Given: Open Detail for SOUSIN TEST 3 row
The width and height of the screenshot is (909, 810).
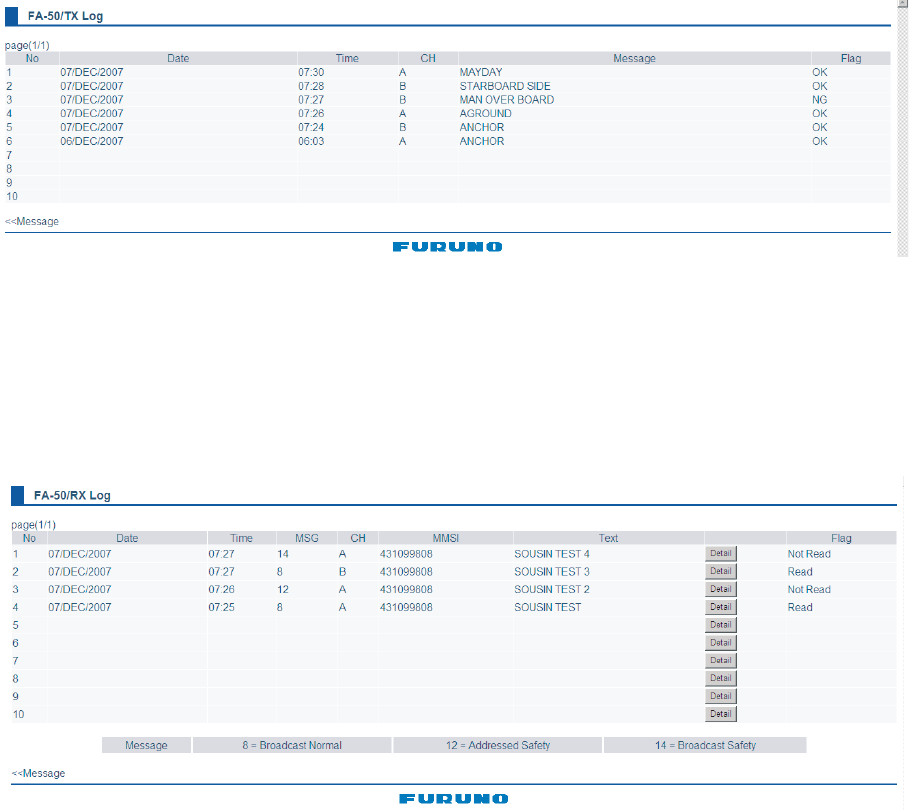Looking at the screenshot, I should coord(721,572).
